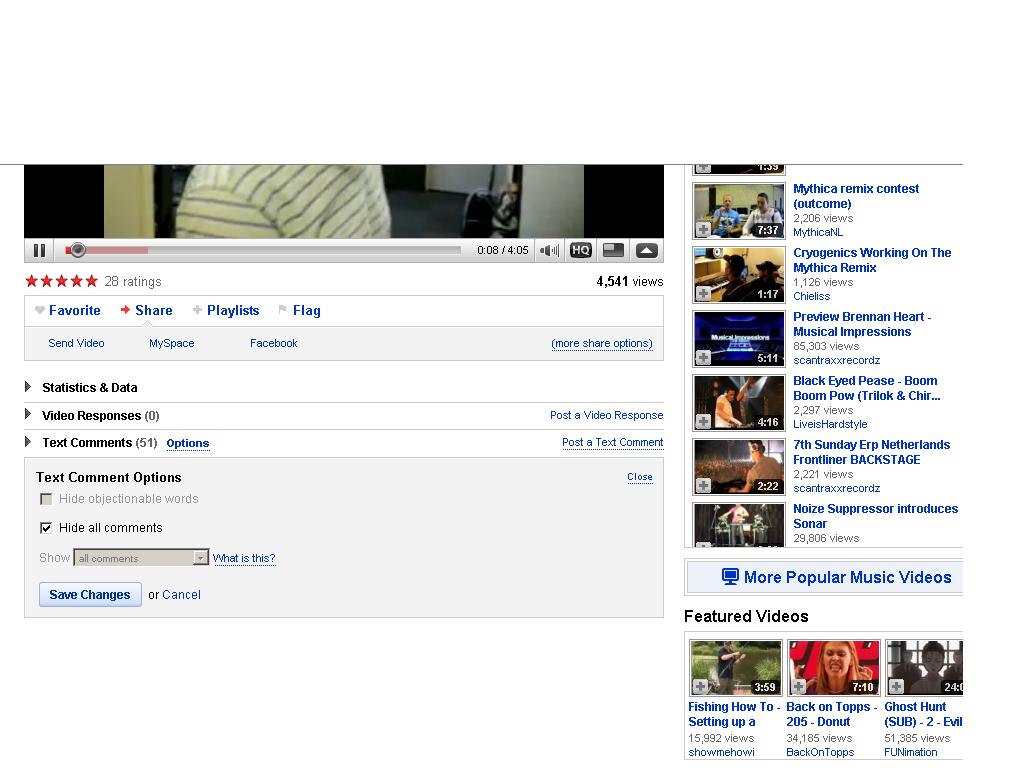Click What is this? link
Image resolution: width=1024 pixels, height=768 pixels.
[x=244, y=558]
